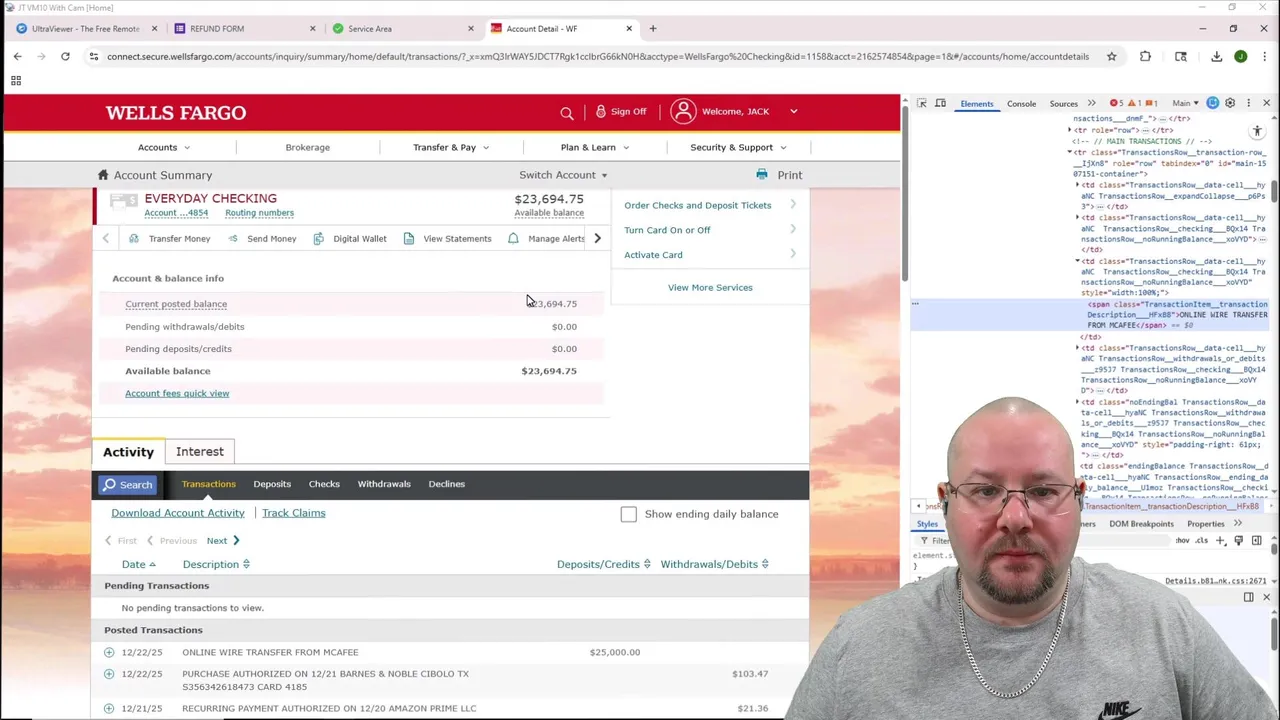Toggle the DevTools device toolbar icon
The height and width of the screenshot is (720, 1280).
tap(940, 104)
